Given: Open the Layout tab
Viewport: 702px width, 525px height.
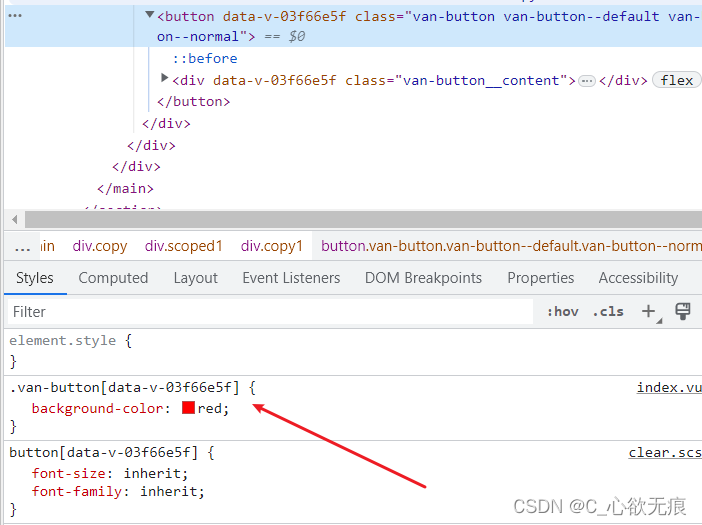Looking at the screenshot, I should point(195,278).
